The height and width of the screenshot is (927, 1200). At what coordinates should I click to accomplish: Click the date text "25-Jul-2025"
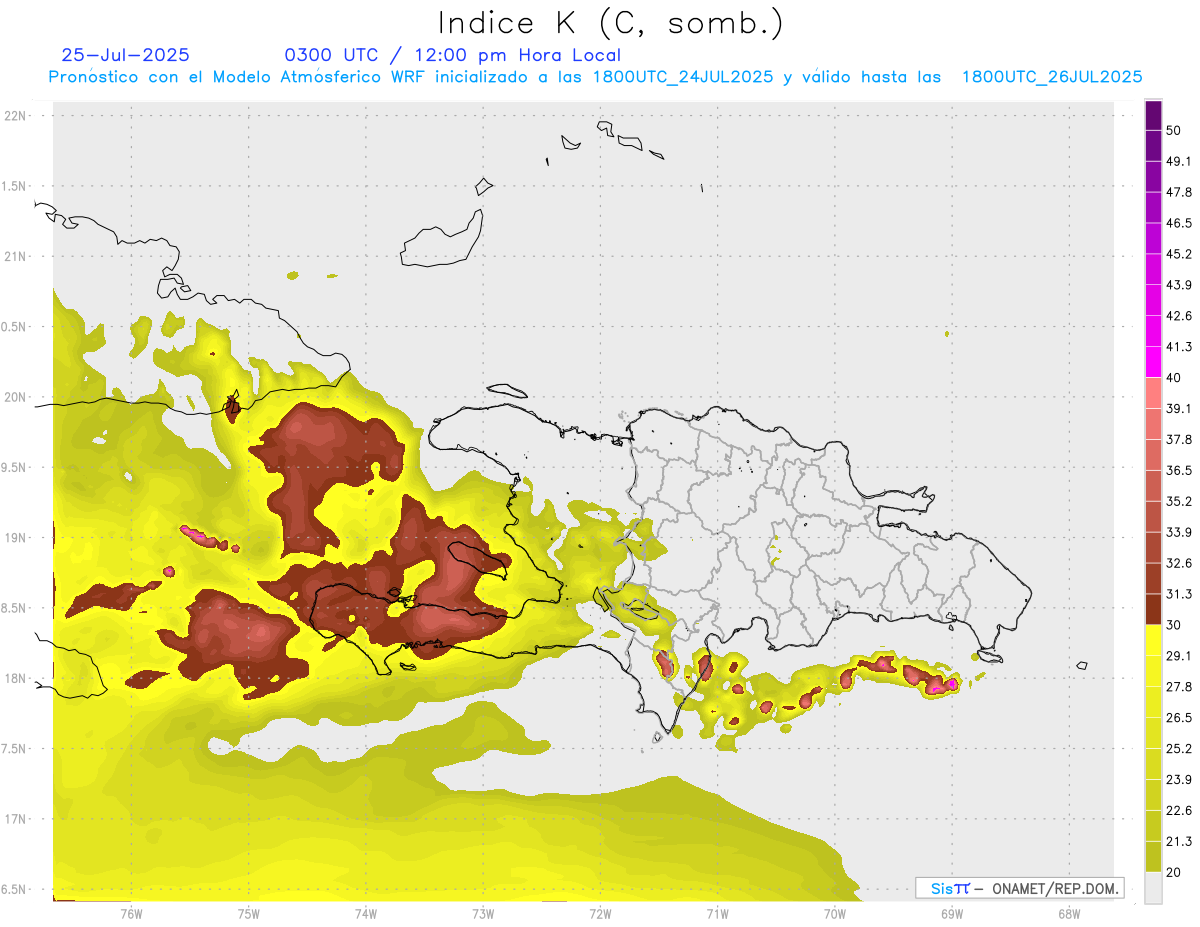[x=126, y=55]
